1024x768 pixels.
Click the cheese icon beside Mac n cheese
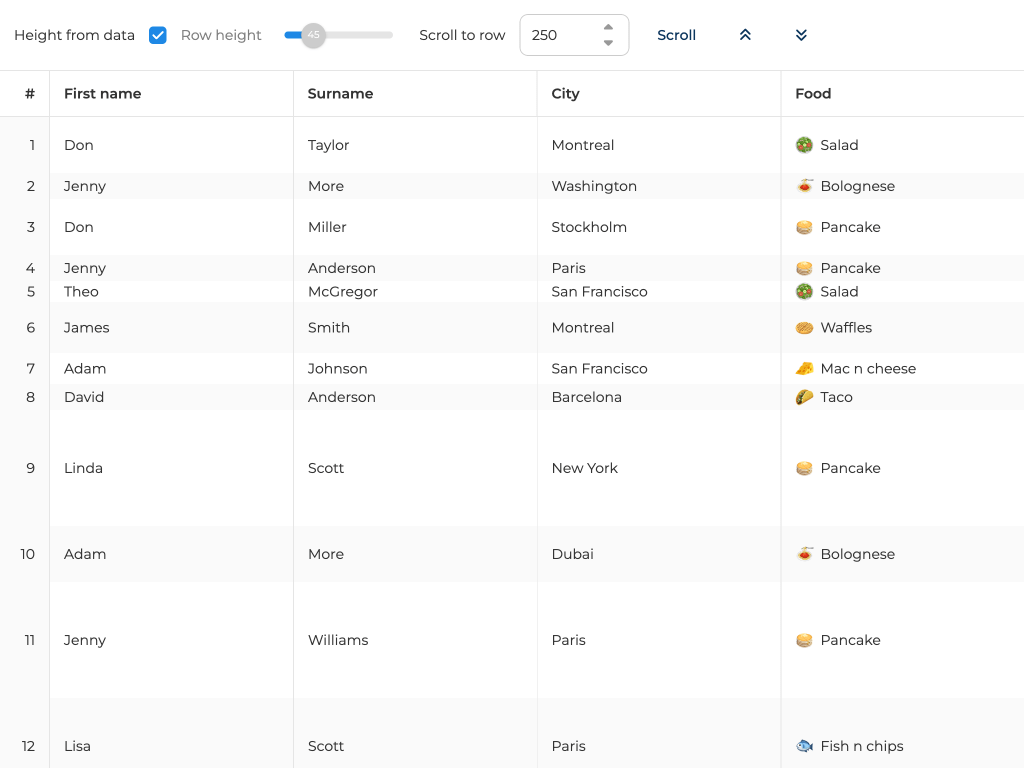[x=804, y=369]
